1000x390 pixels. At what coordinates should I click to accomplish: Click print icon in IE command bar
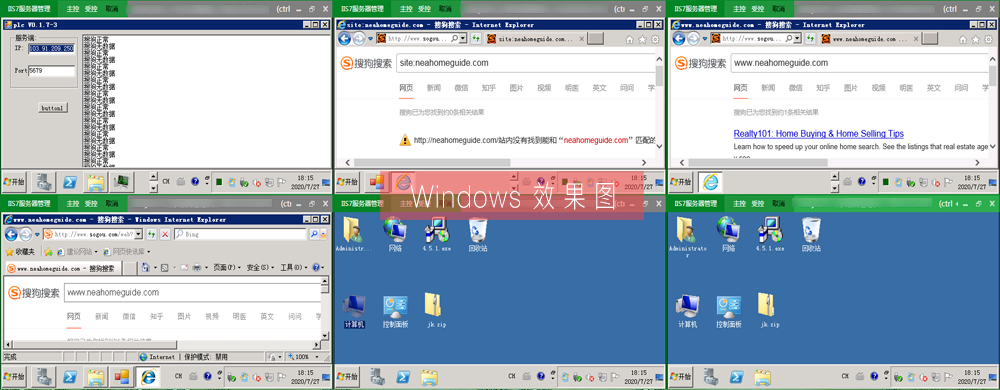point(197,268)
